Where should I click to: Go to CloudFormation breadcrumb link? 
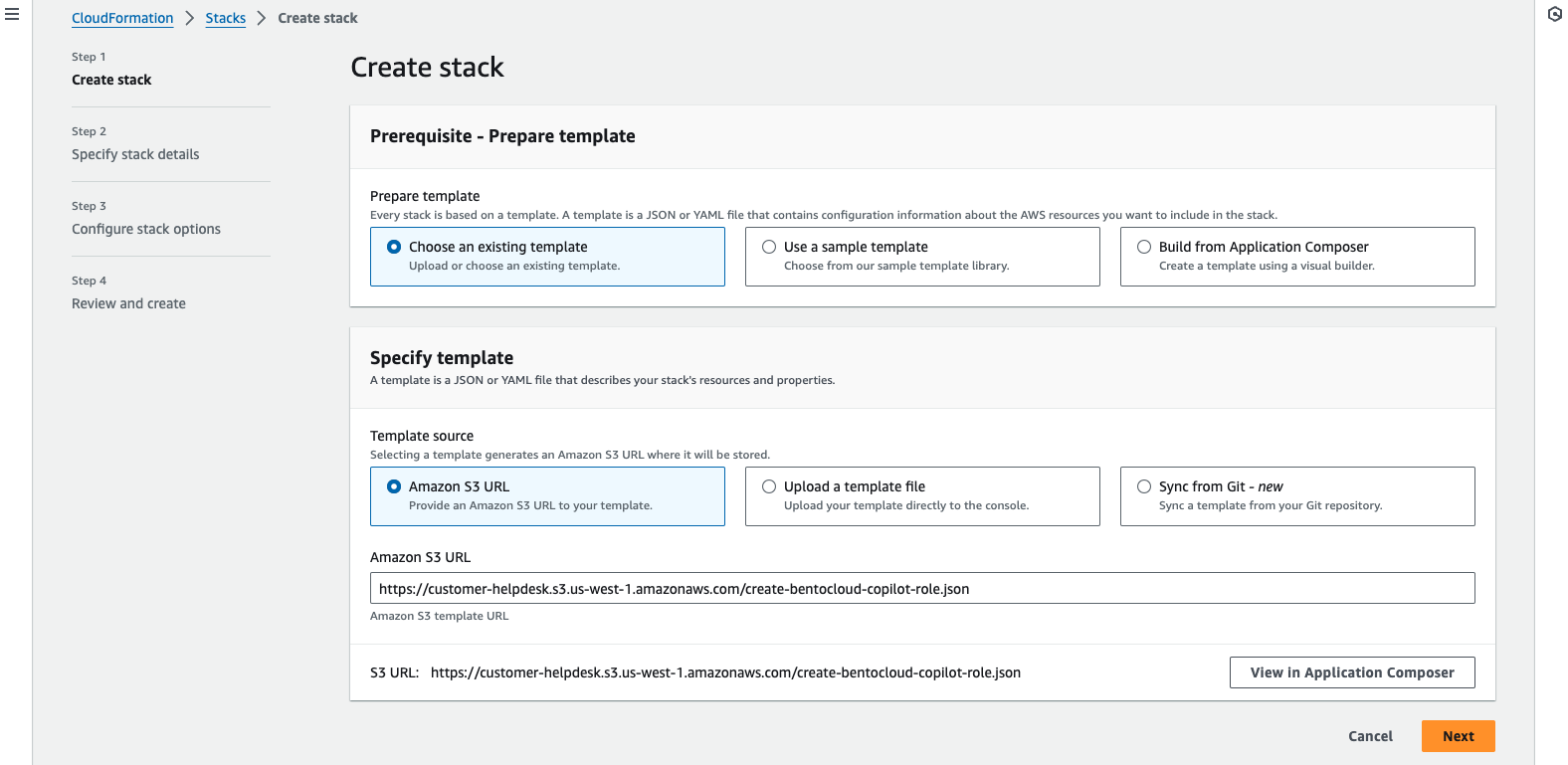tap(122, 18)
